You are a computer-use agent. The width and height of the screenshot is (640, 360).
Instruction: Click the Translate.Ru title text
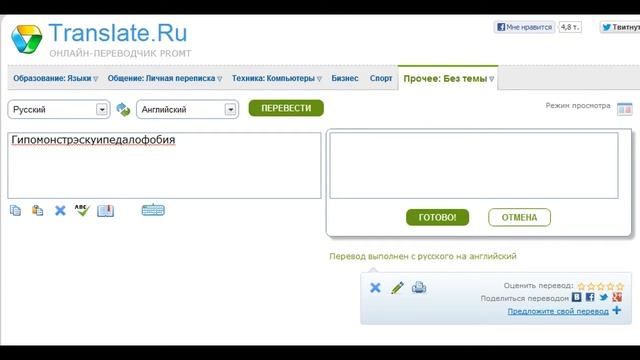118,33
